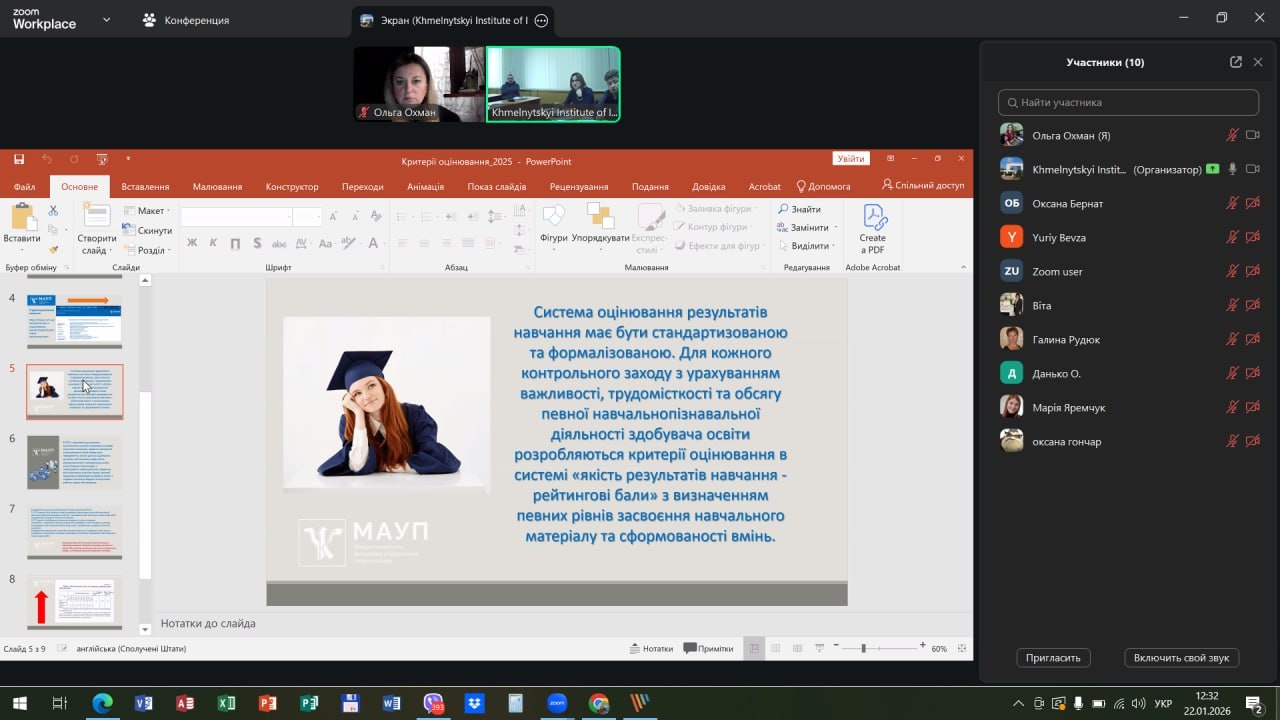The height and width of the screenshot is (720, 1280).
Task: Click the Invite (Пригласить) button
Action: [x=1053, y=657]
